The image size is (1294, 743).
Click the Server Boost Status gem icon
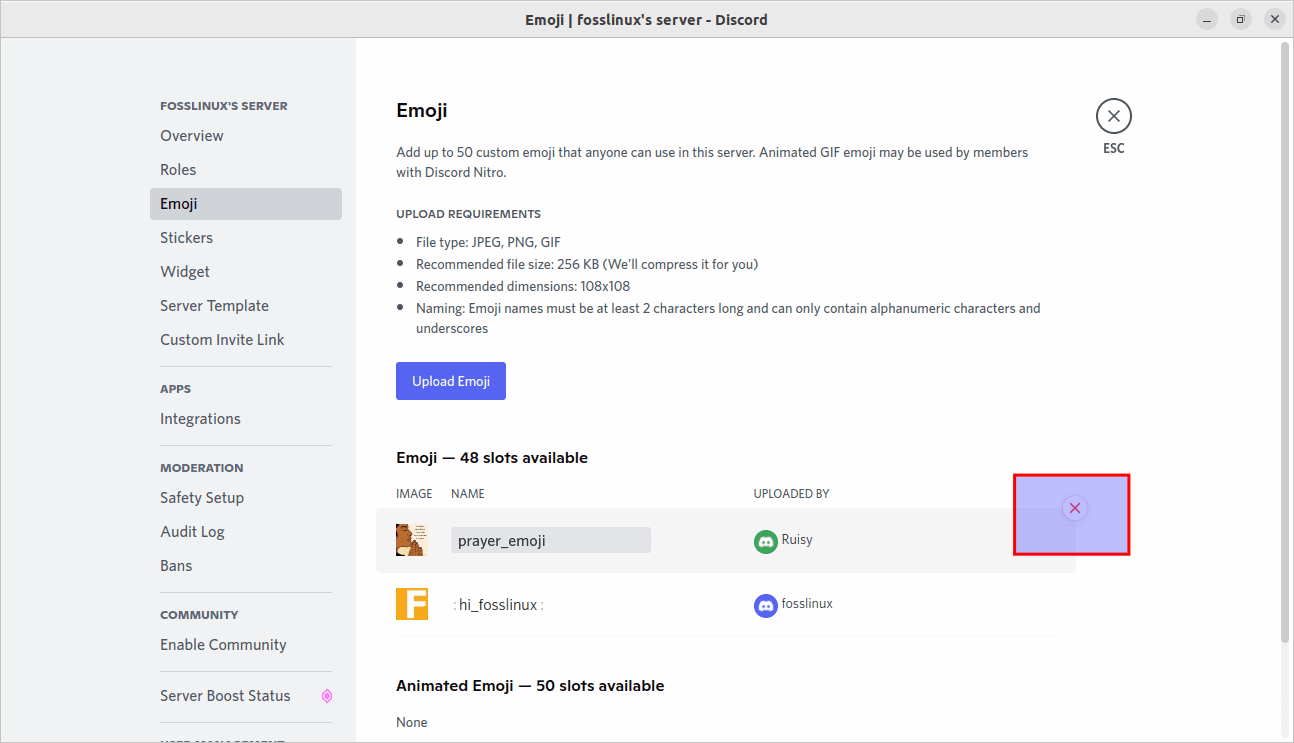(326, 696)
